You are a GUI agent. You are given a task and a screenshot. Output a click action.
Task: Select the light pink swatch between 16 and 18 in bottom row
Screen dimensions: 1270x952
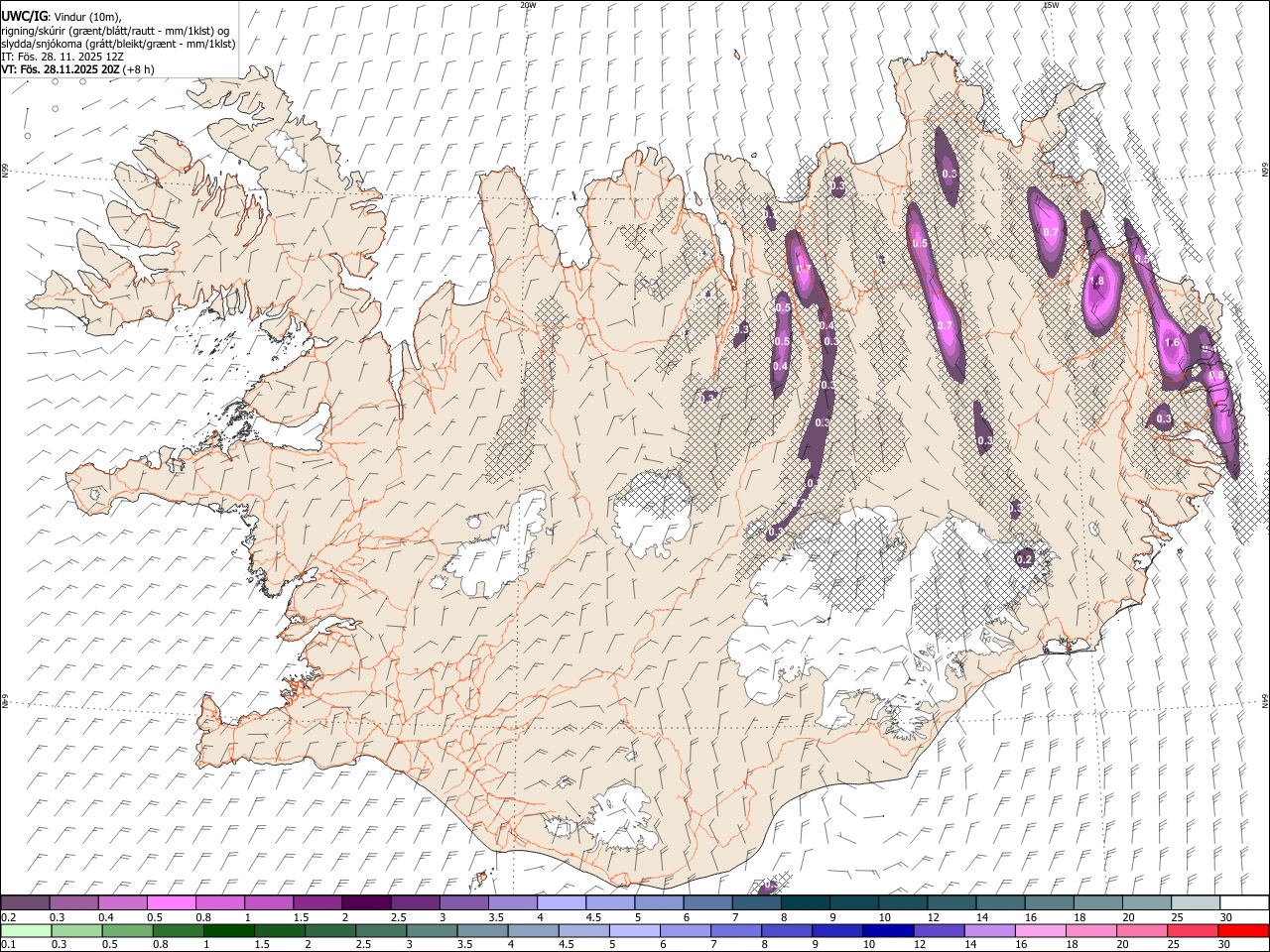coord(1040,930)
